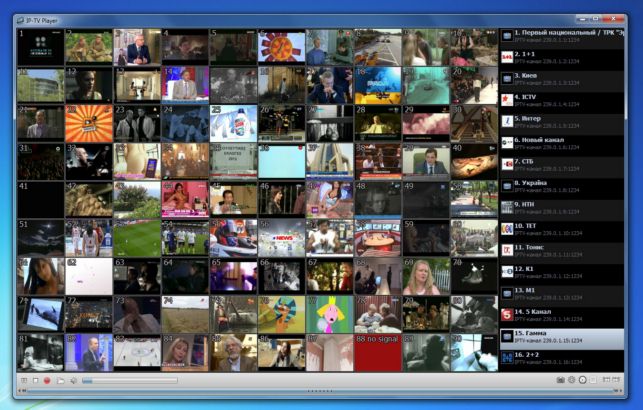Open thumbnail 65 with purple lights
The height and width of the screenshot is (410, 643).
click(x=233, y=276)
